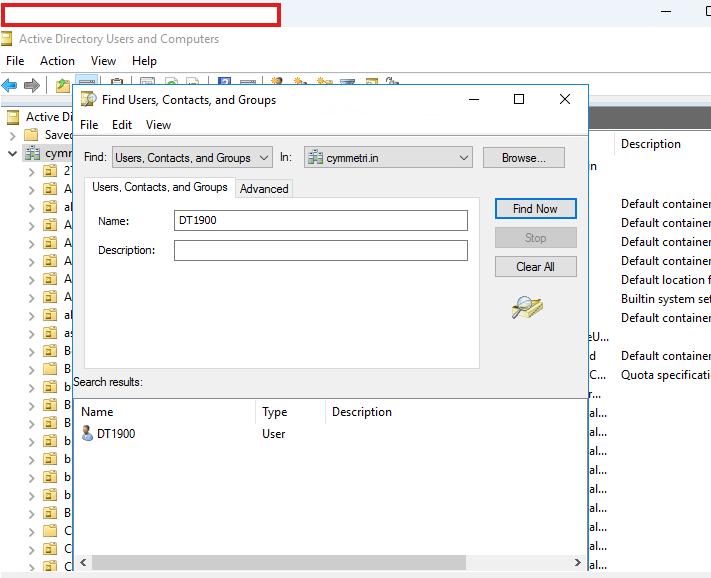Image resolution: width=711 pixels, height=578 pixels.
Task: Expand the Saved Queries node
Action: tap(13, 135)
